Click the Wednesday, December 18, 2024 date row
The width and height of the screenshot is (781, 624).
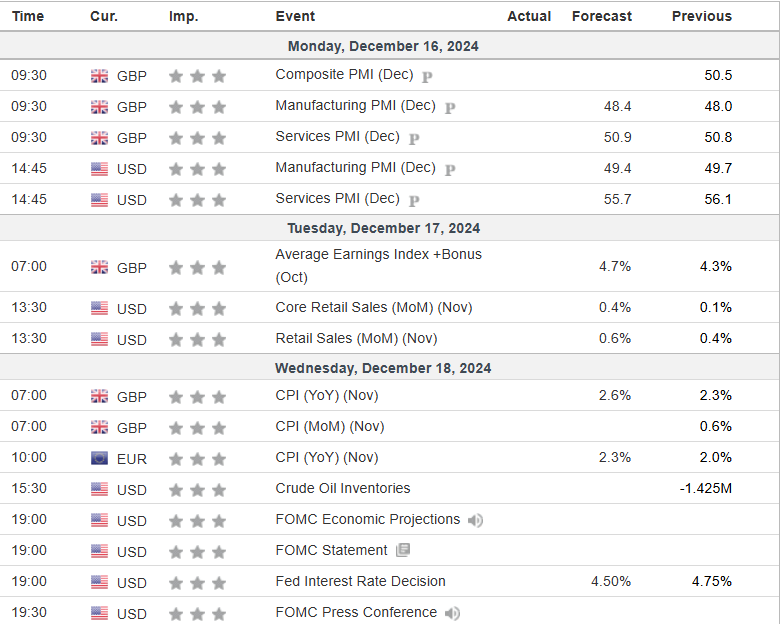(390, 368)
